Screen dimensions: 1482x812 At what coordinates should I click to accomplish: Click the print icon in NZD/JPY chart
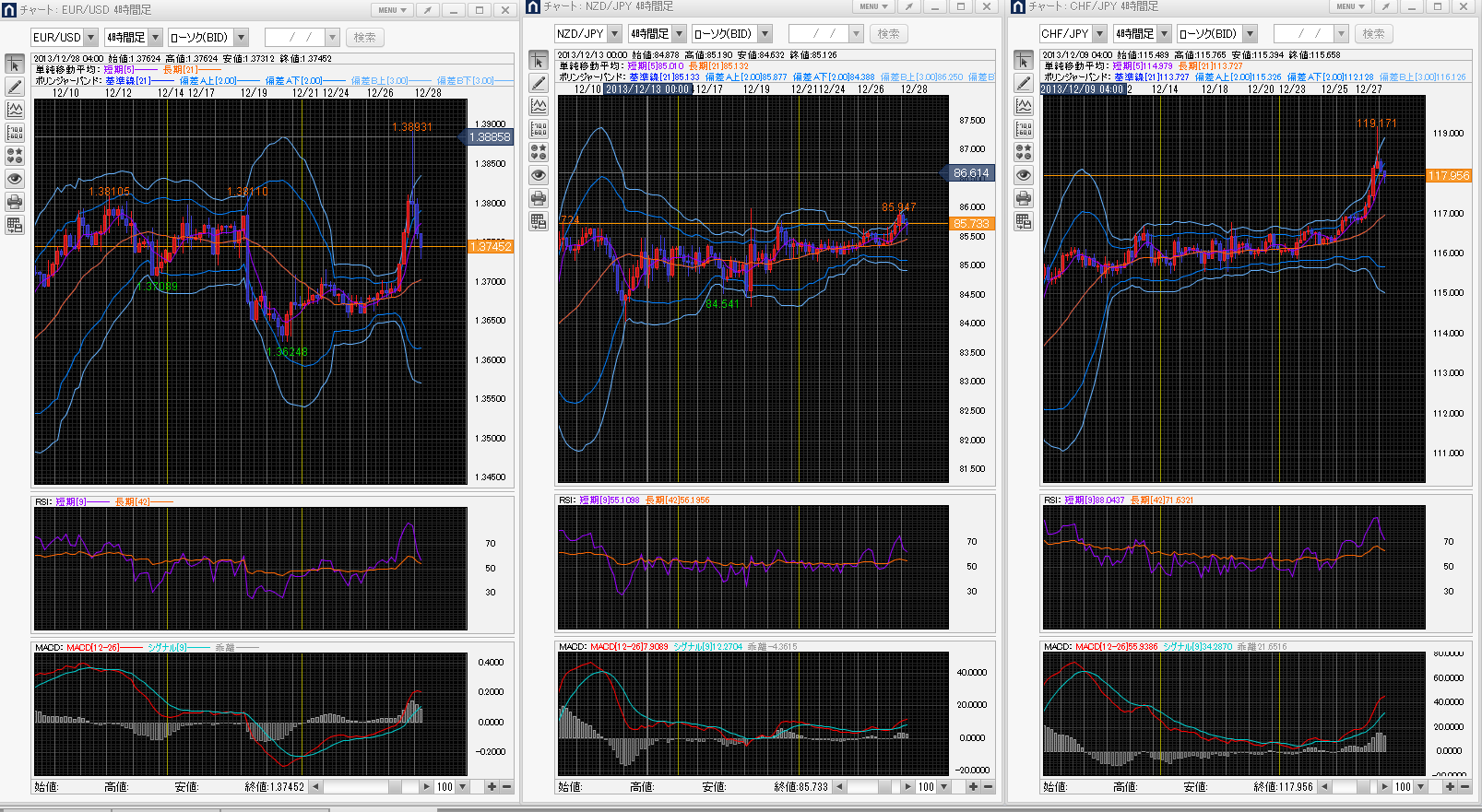pos(539,198)
